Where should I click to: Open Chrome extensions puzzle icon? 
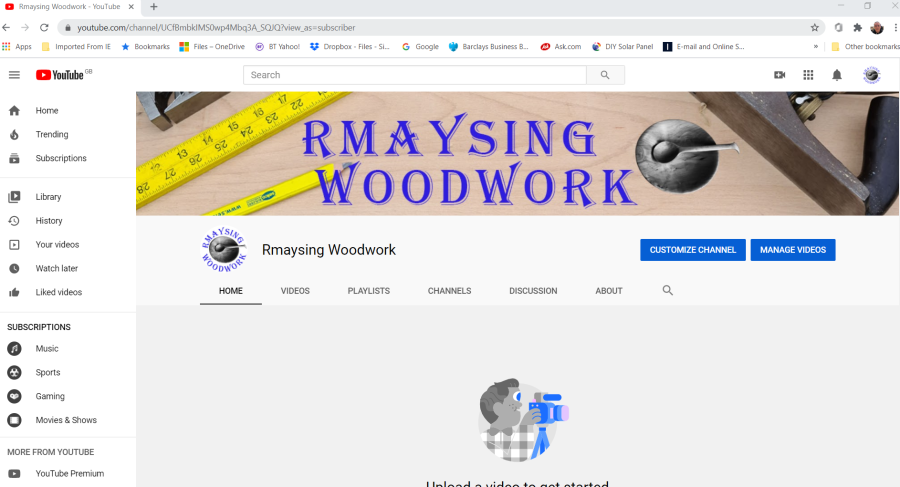point(857,28)
